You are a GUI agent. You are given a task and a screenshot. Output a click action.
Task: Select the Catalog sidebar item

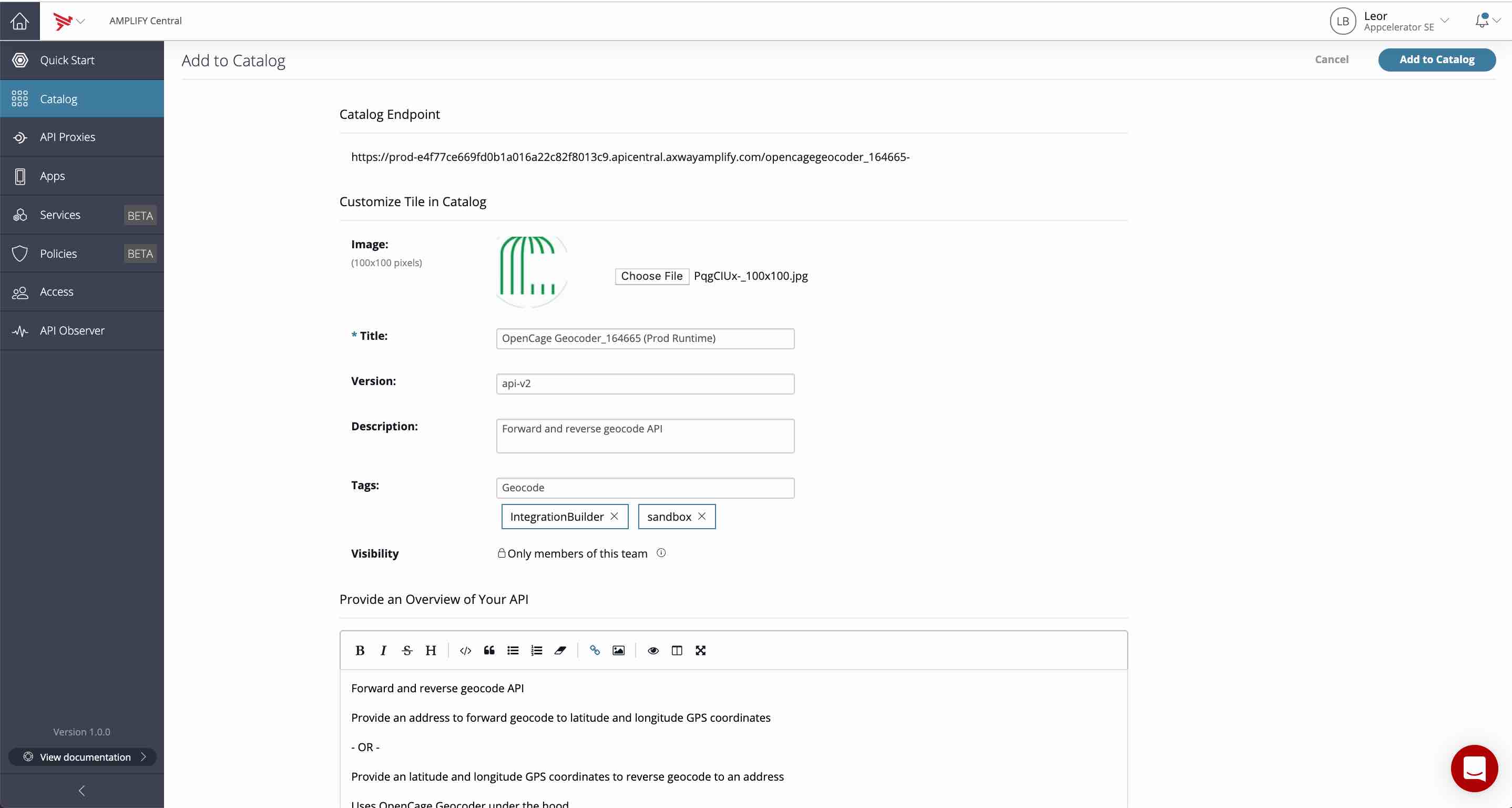click(x=81, y=99)
